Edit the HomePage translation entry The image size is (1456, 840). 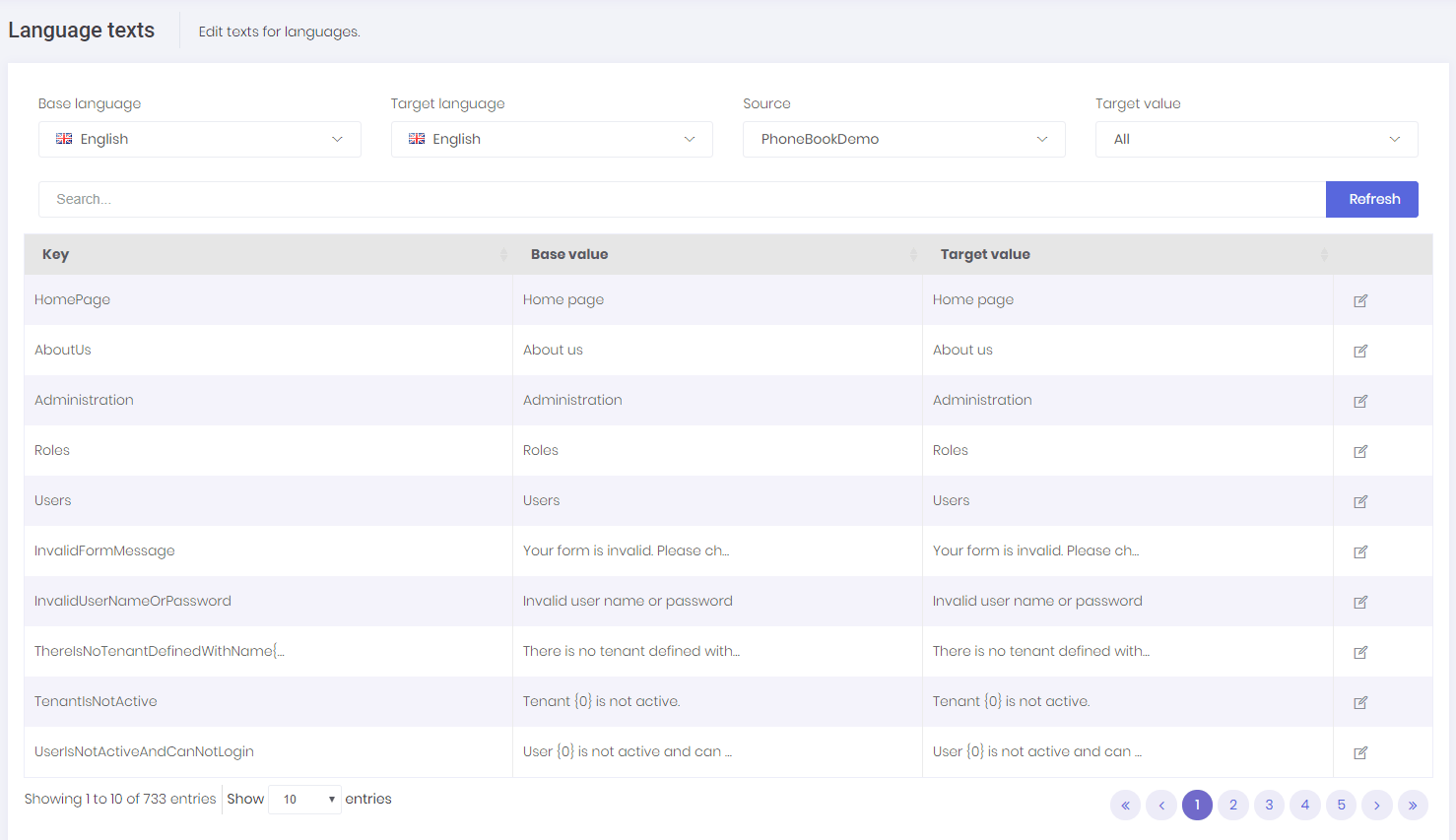point(1360,300)
